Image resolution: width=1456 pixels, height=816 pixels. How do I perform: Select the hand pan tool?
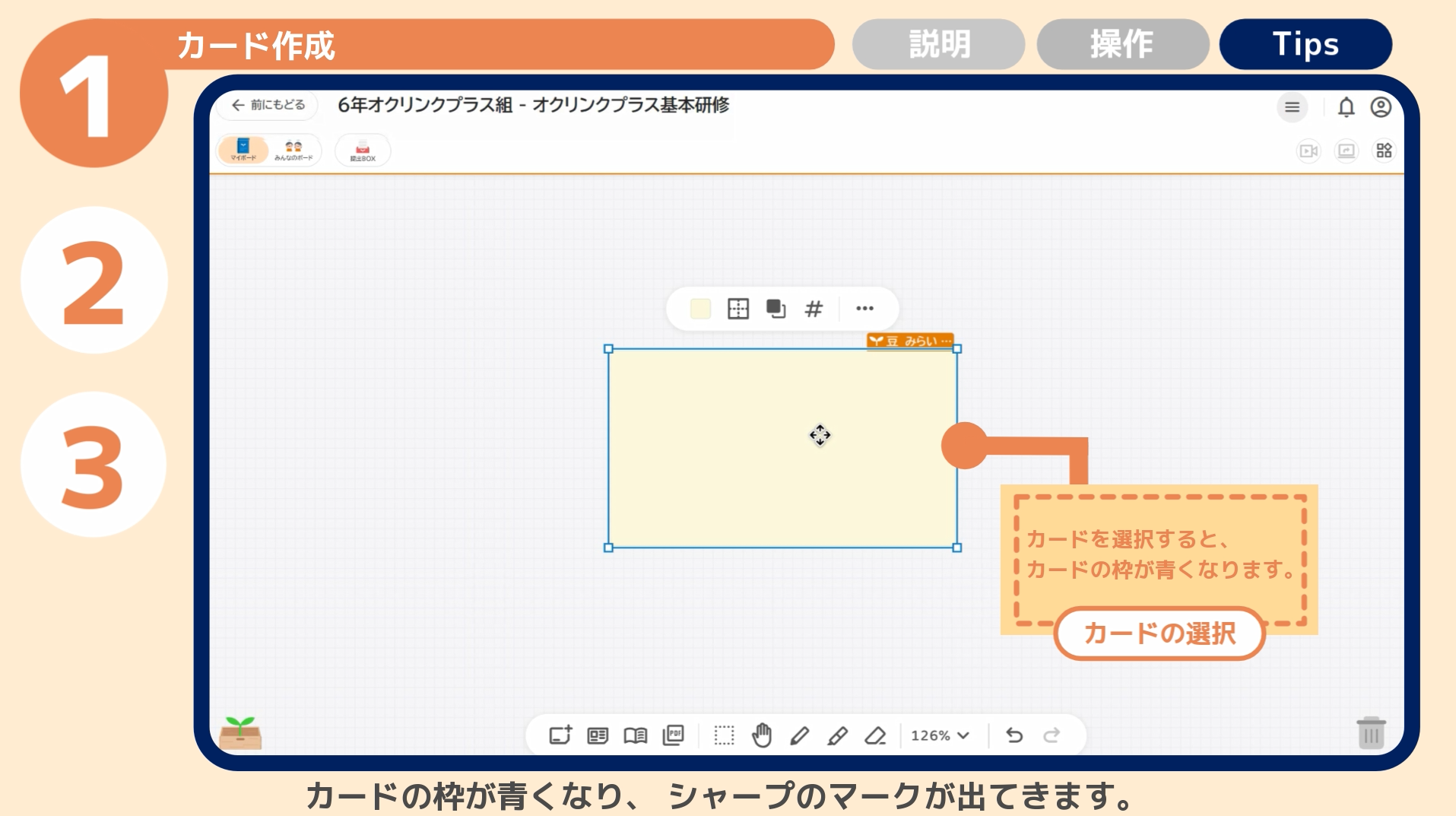pos(761,735)
